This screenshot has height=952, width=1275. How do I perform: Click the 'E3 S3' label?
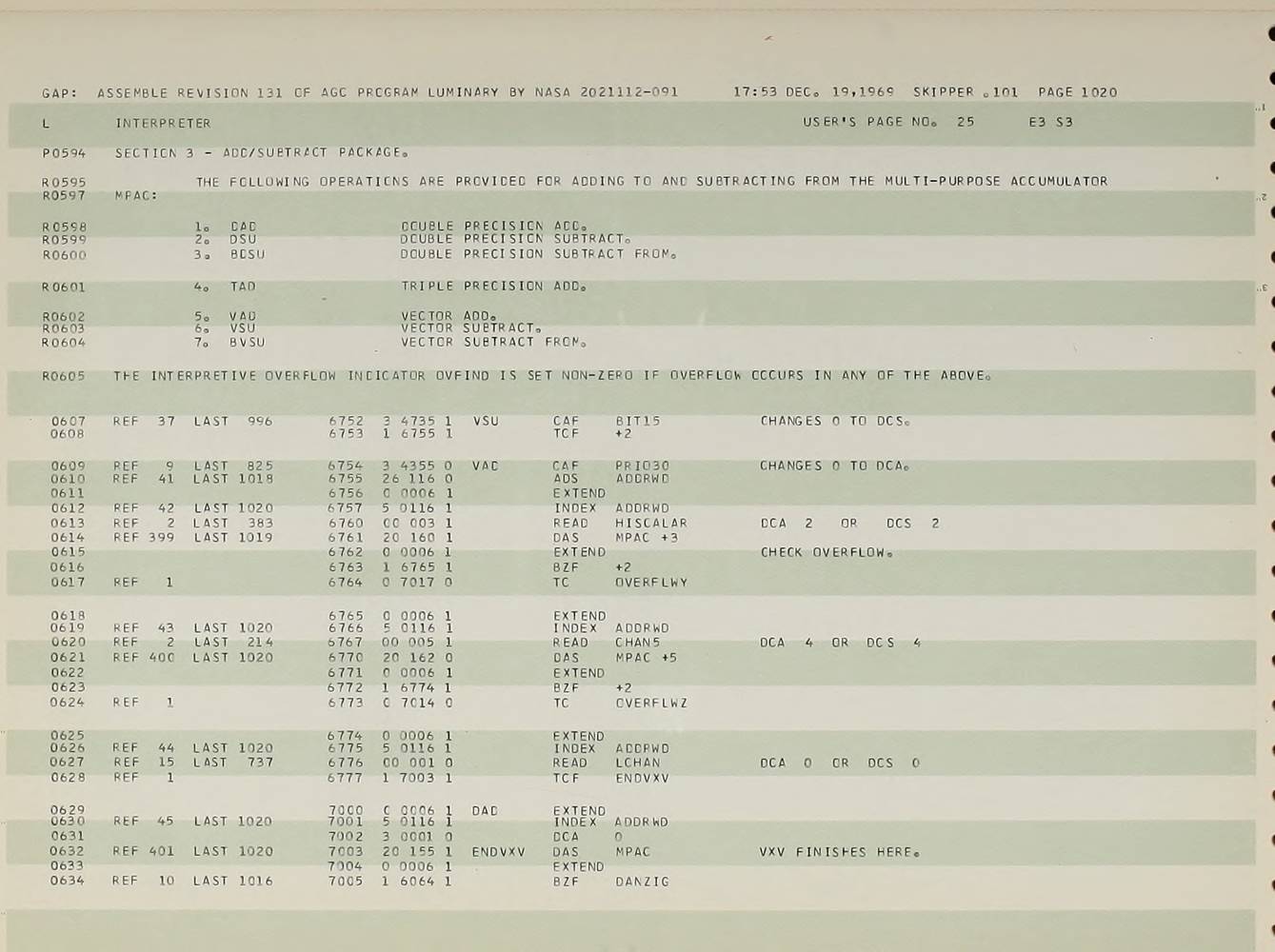click(1050, 122)
